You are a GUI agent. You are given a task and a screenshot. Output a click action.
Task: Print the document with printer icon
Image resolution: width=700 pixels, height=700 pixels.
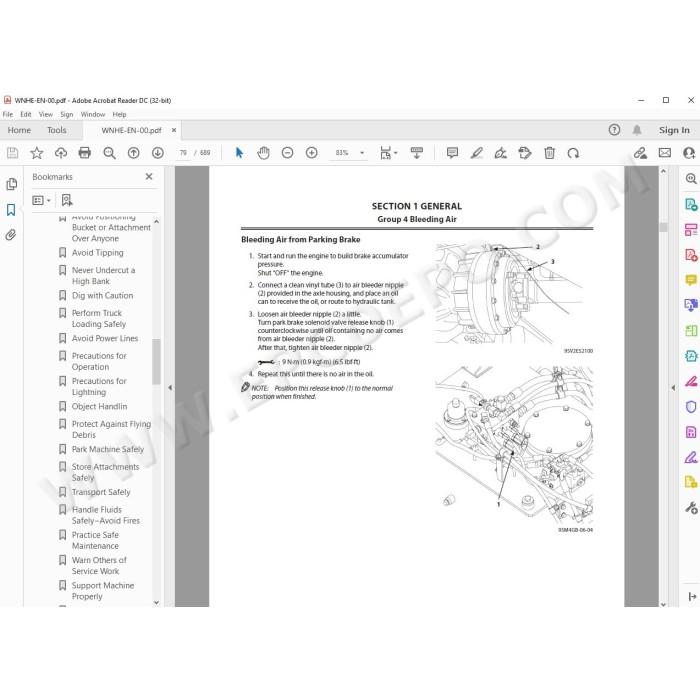[84, 153]
